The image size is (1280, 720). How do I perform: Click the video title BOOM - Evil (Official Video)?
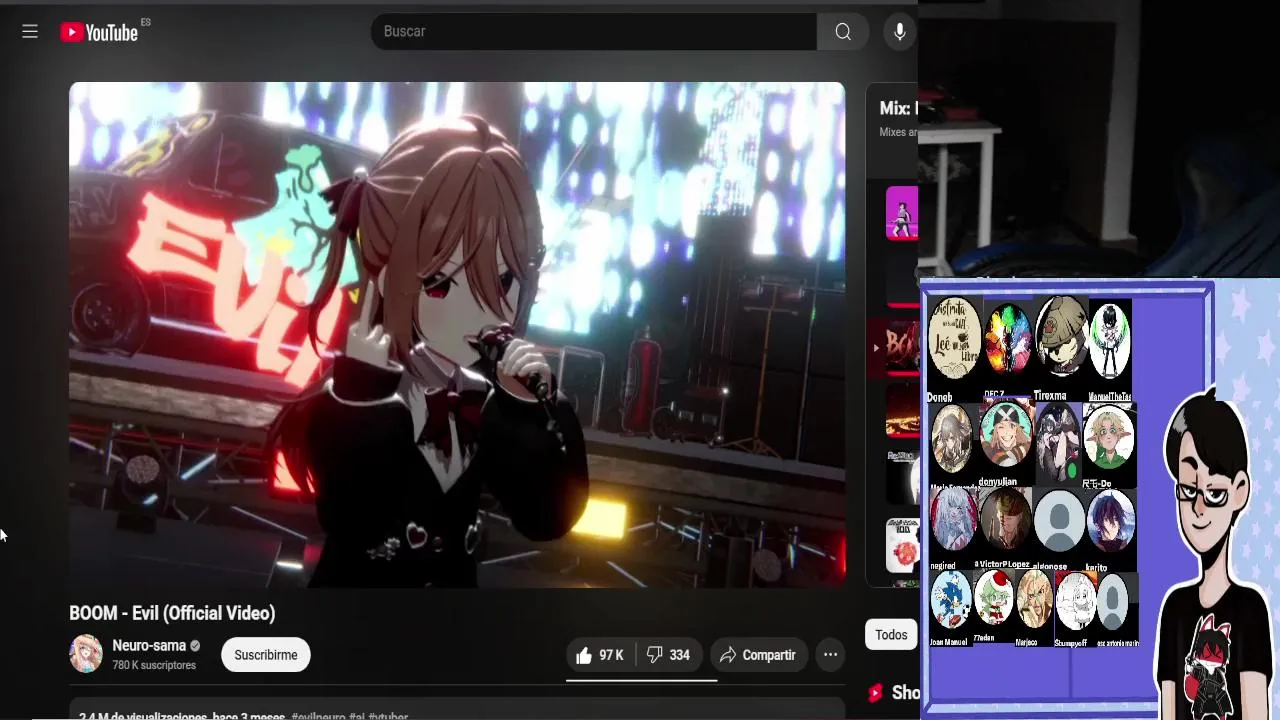coord(172,613)
